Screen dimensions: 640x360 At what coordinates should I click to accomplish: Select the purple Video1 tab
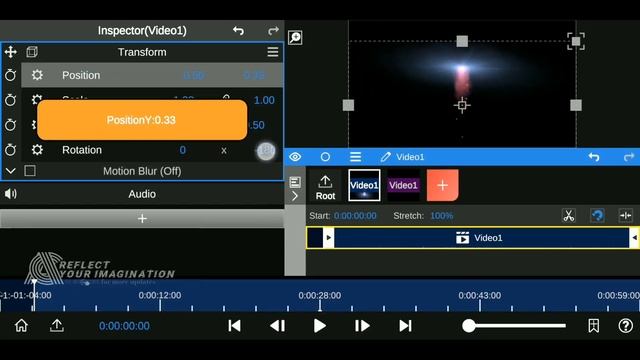click(x=403, y=185)
